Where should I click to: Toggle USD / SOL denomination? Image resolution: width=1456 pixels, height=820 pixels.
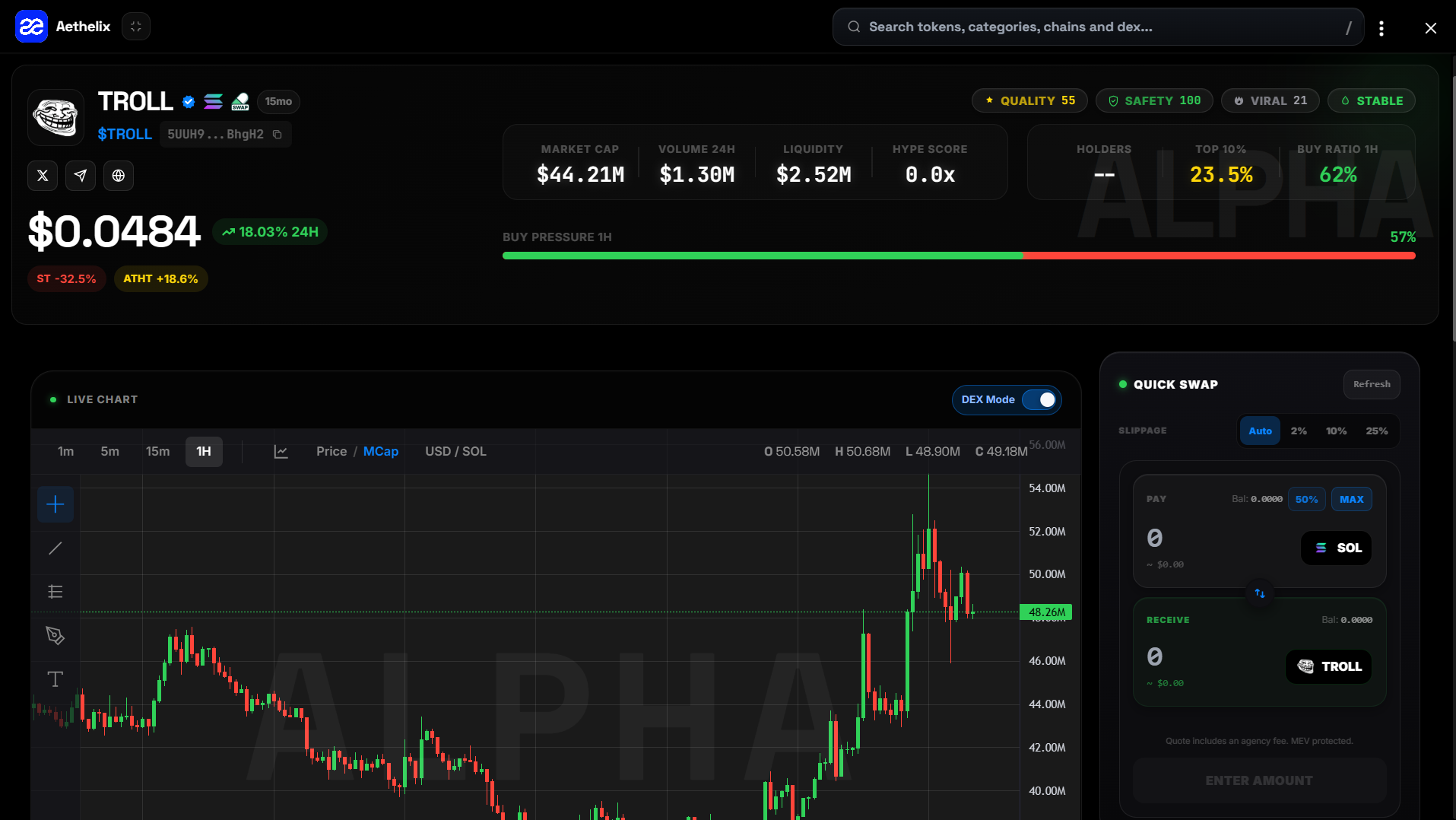(x=455, y=452)
